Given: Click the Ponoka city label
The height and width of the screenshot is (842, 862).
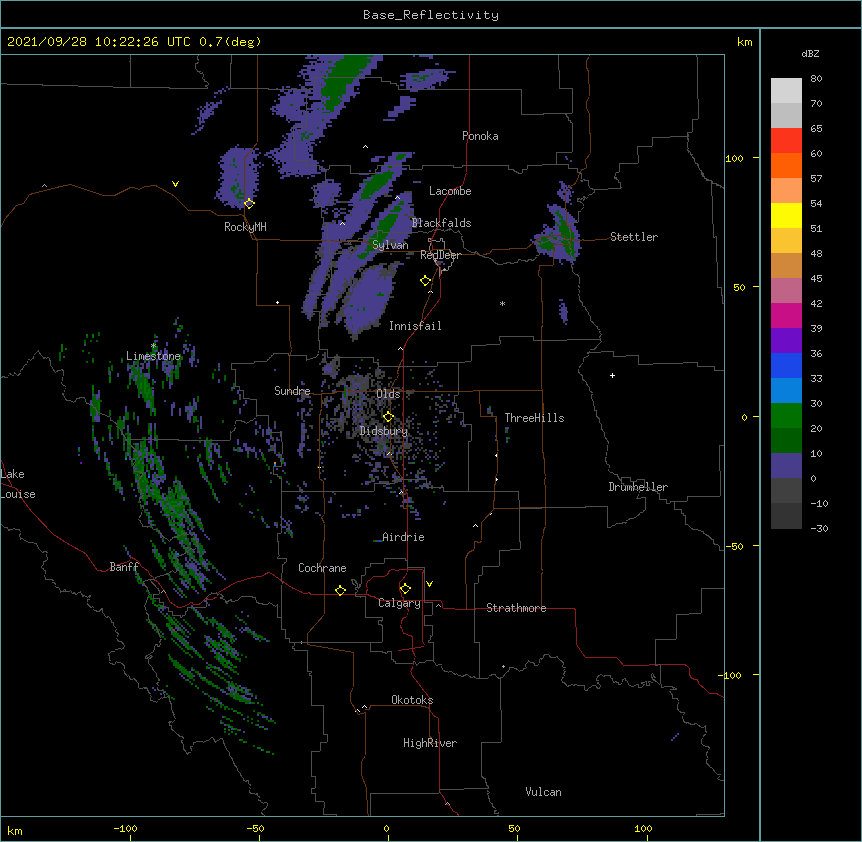Looking at the screenshot, I should [x=480, y=136].
